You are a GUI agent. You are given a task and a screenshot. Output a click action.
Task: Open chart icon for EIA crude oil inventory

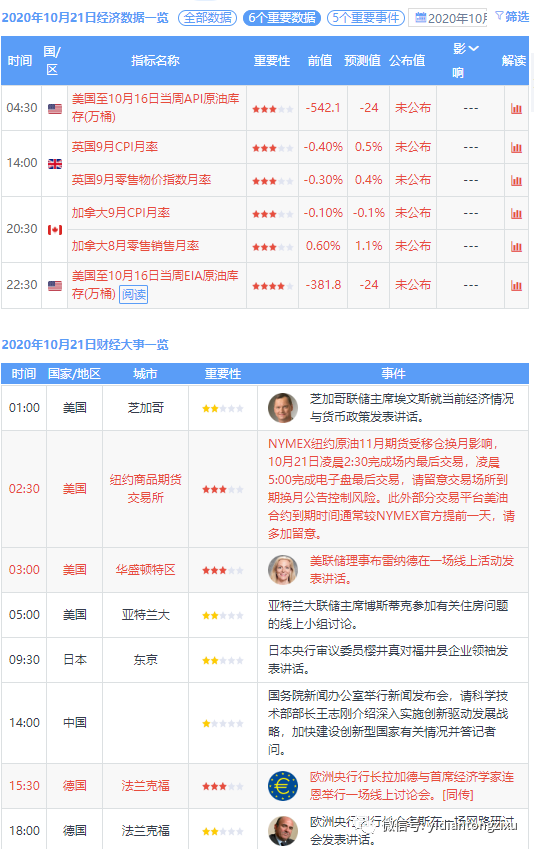[x=516, y=286]
